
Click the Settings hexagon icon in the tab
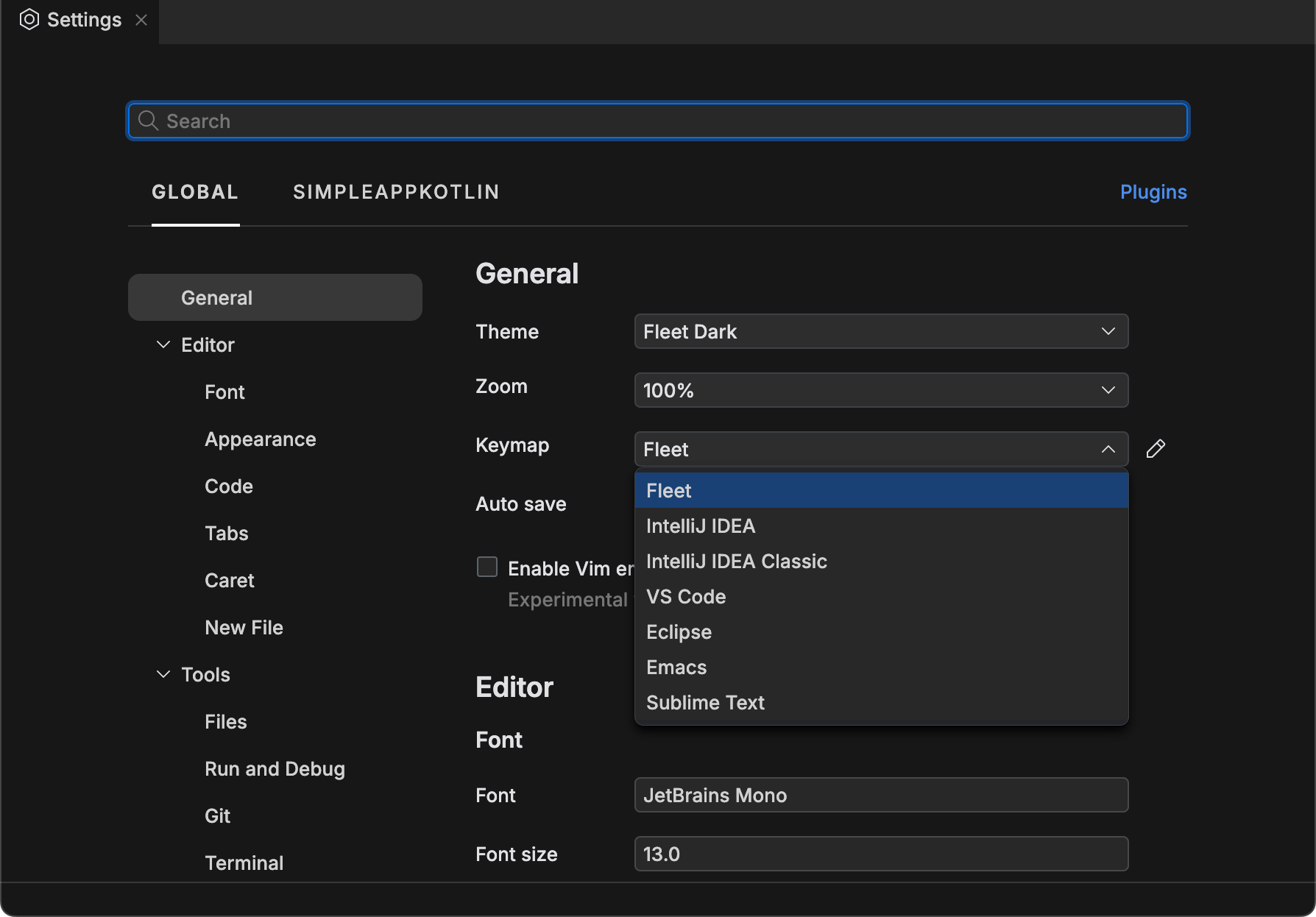pos(29,19)
